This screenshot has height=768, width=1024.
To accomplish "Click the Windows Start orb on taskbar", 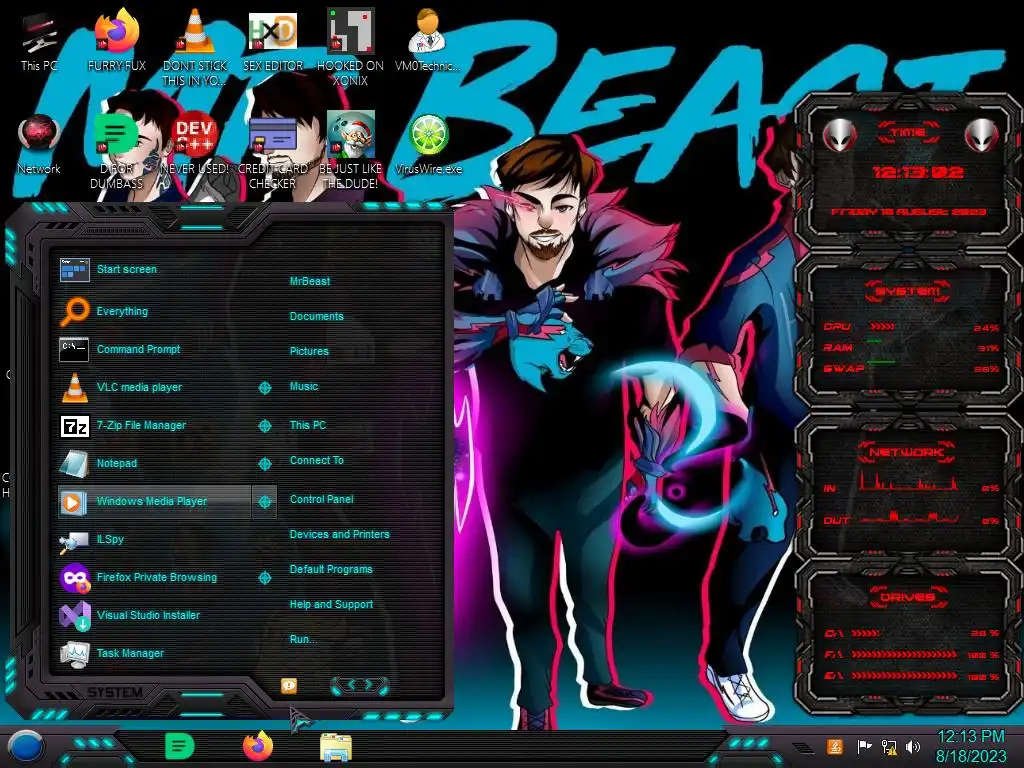I will (x=26, y=747).
